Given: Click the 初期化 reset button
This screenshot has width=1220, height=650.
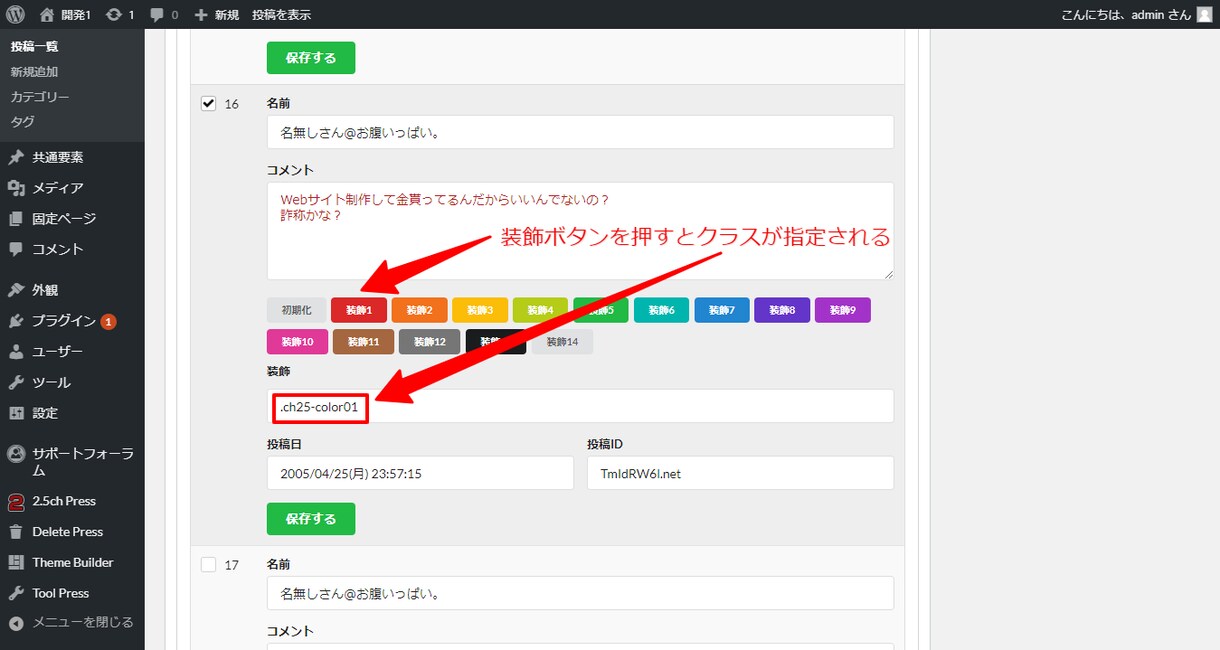Looking at the screenshot, I should click(297, 310).
